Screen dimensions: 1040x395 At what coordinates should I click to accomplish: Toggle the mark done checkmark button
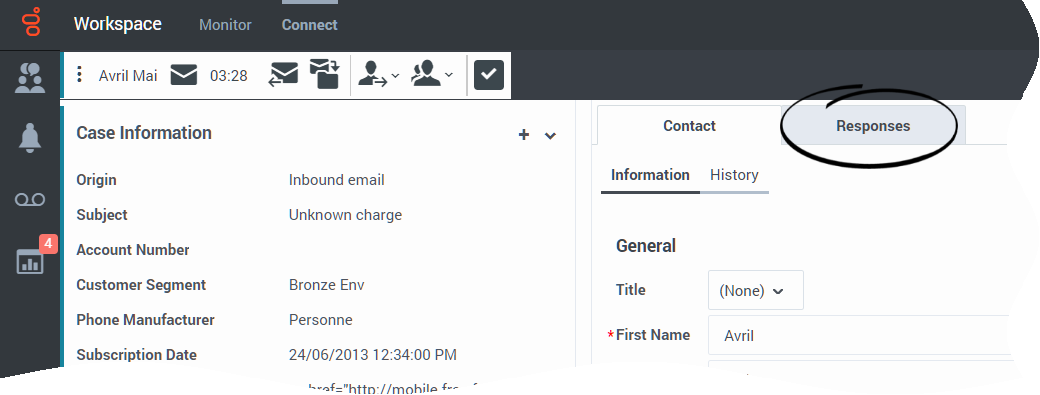tap(489, 75)
